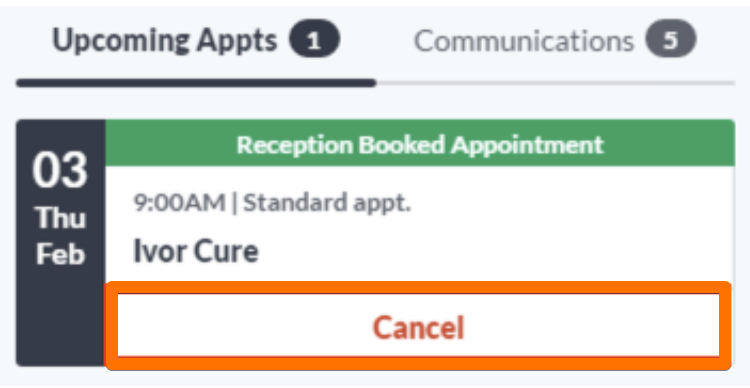Switch to the Upcoming Appts tab
The image size is (750, 388).
(x=196, y=40)
